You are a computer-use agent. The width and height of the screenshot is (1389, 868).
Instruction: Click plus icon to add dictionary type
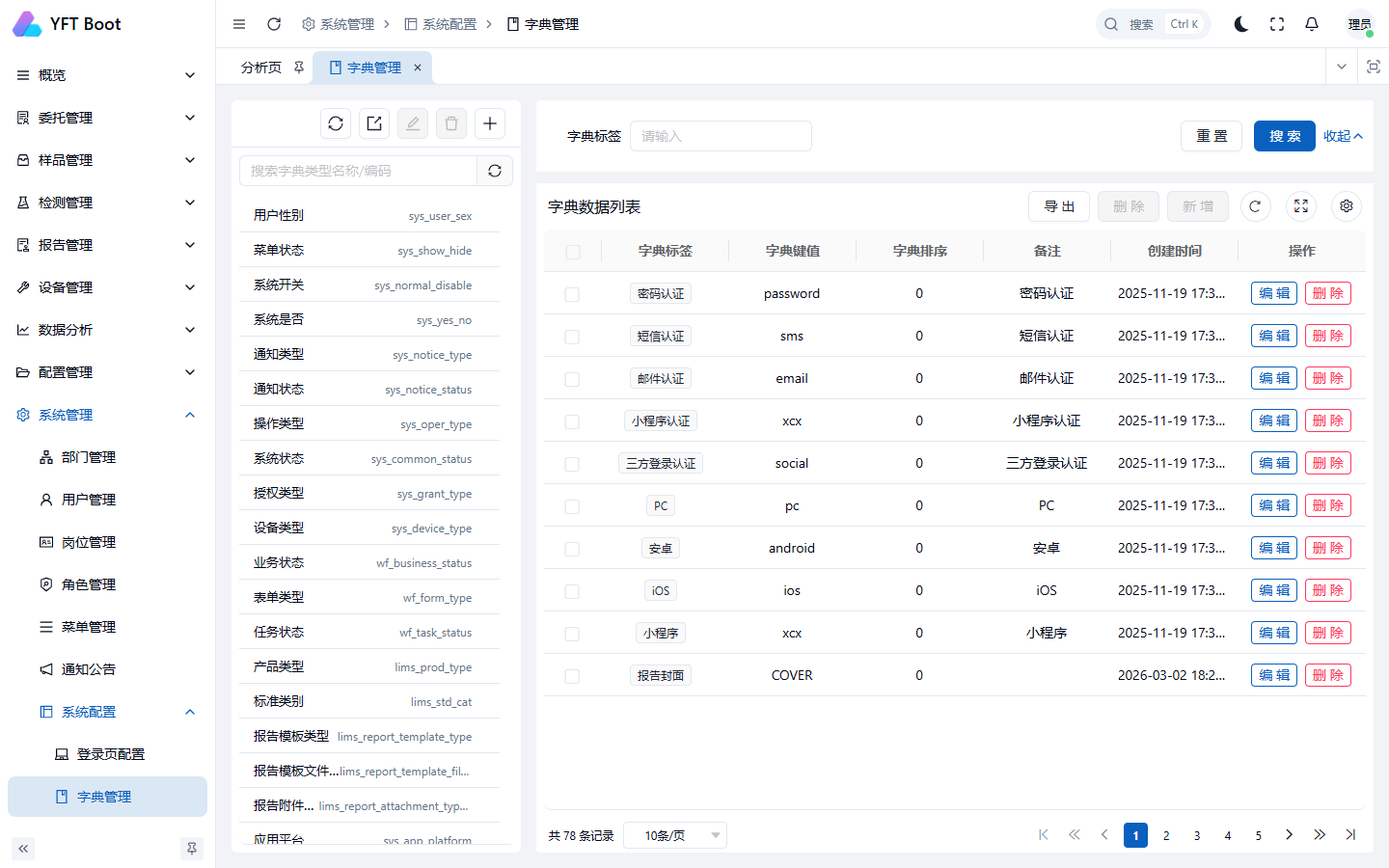pyautogui.click(x=490, y=123)
